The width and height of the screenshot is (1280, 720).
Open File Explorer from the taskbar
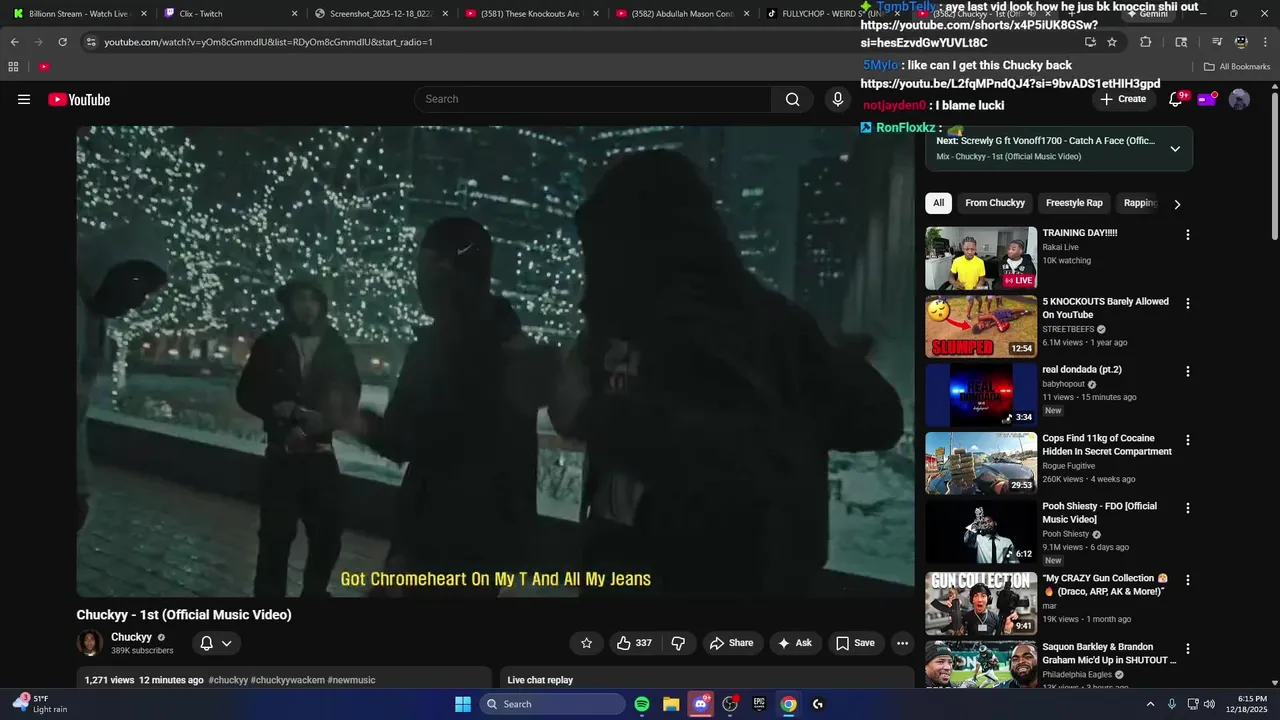671,704
